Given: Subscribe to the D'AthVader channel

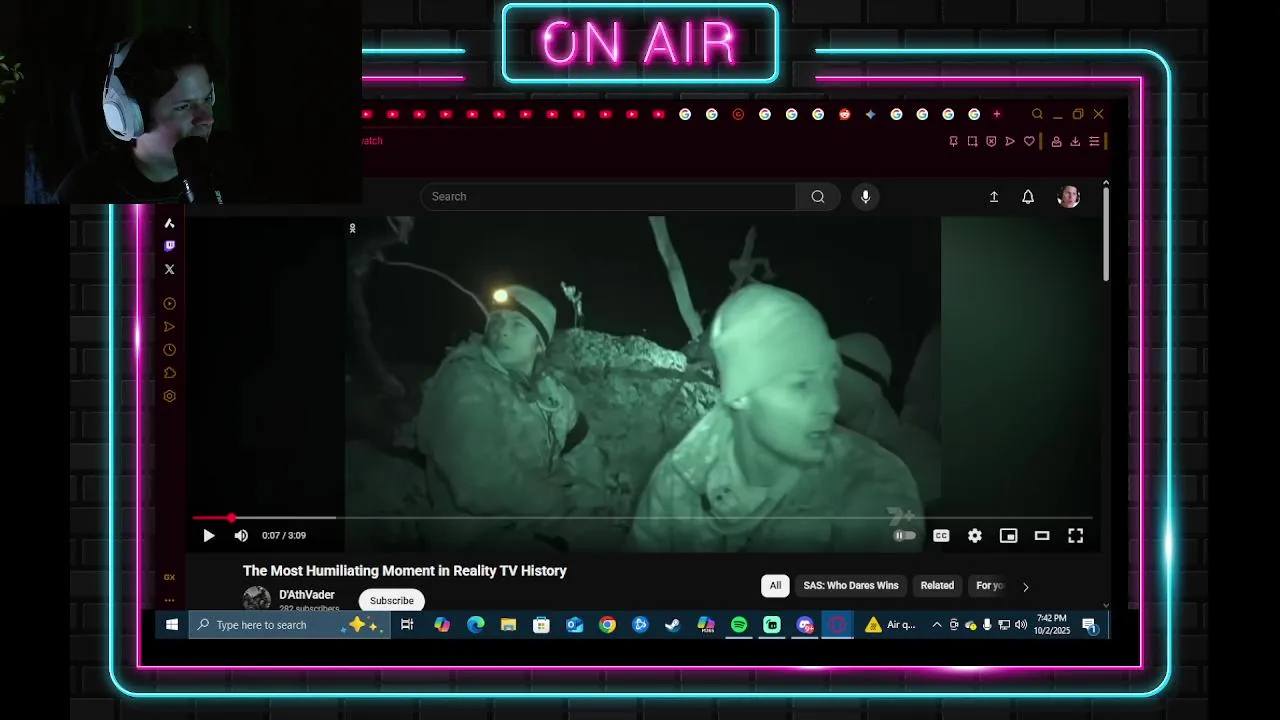Looking at the screenshot, I should (392, 601).
